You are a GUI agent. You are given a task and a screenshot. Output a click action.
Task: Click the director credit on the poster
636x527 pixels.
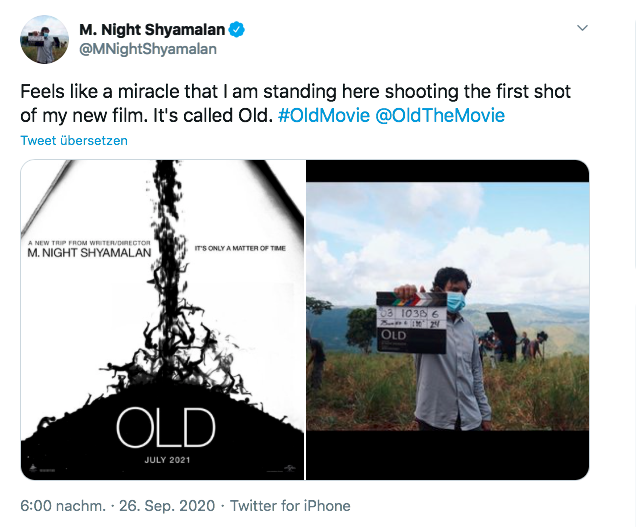coord(89,249)
